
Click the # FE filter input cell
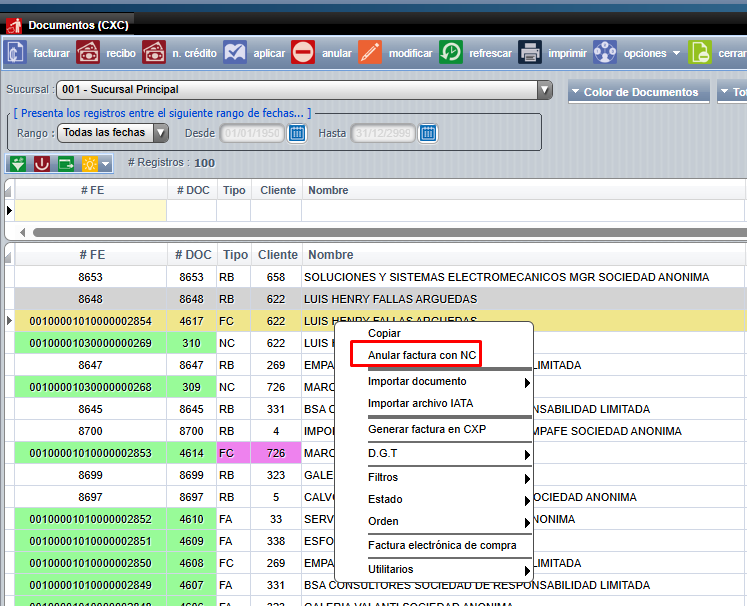(91, 210)
